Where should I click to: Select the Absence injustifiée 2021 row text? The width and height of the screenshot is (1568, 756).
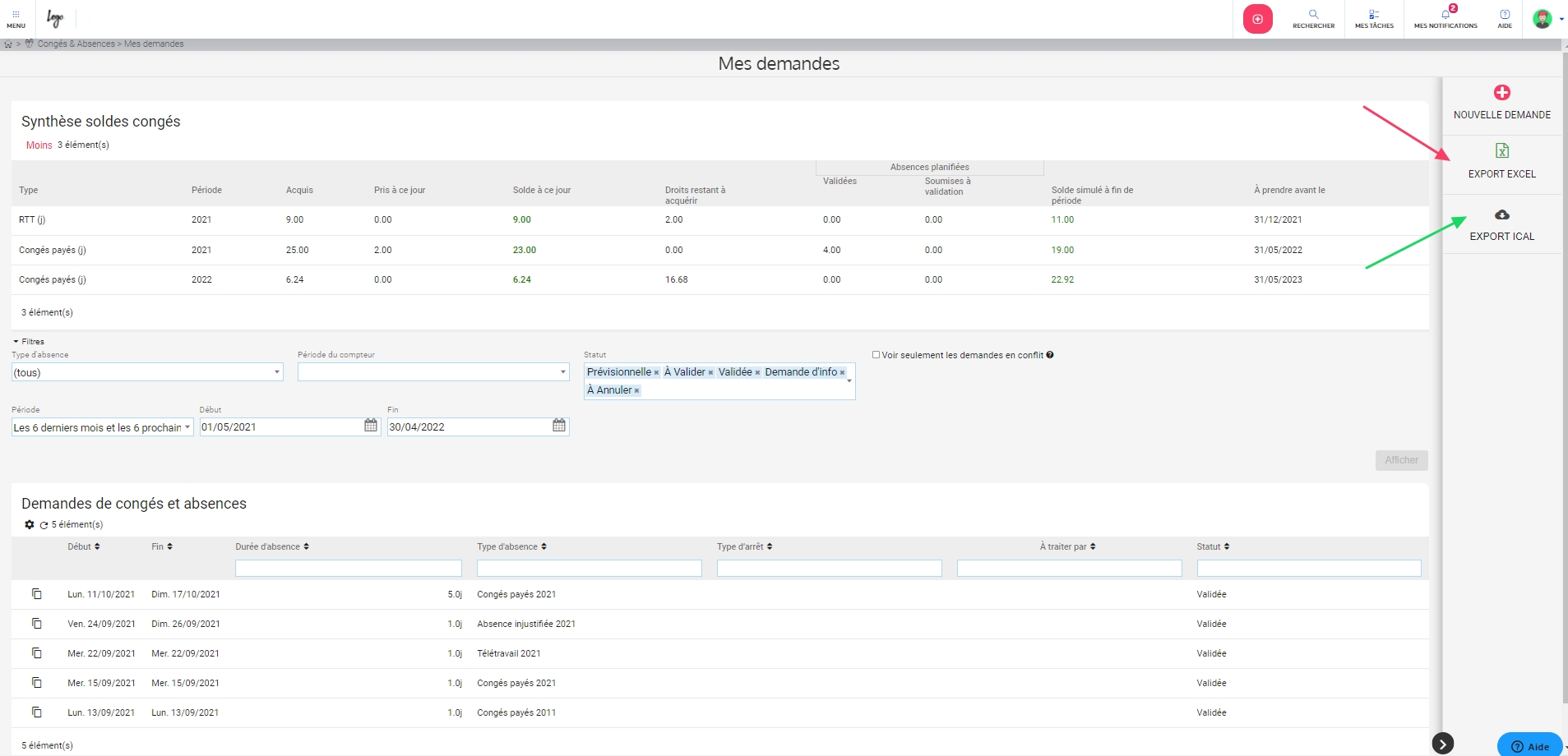526,624
